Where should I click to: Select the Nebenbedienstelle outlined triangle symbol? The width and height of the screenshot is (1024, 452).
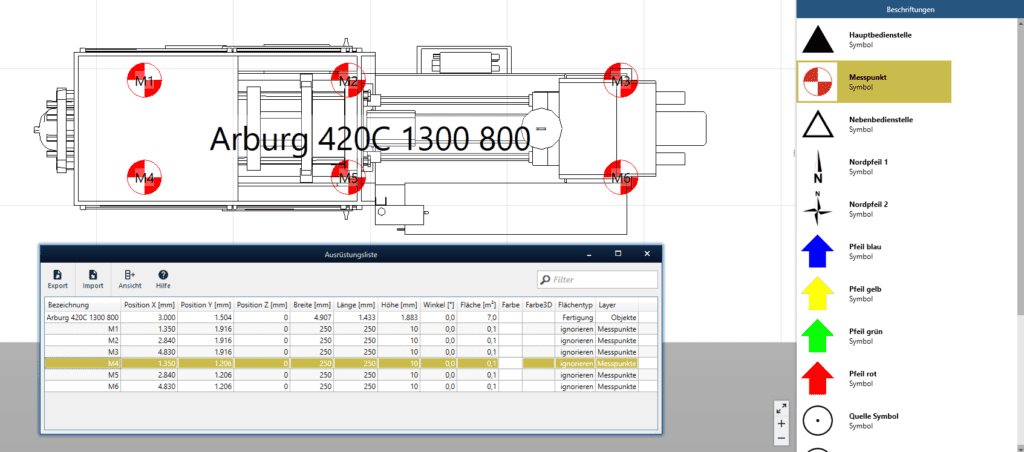click(x=818, y=124)
